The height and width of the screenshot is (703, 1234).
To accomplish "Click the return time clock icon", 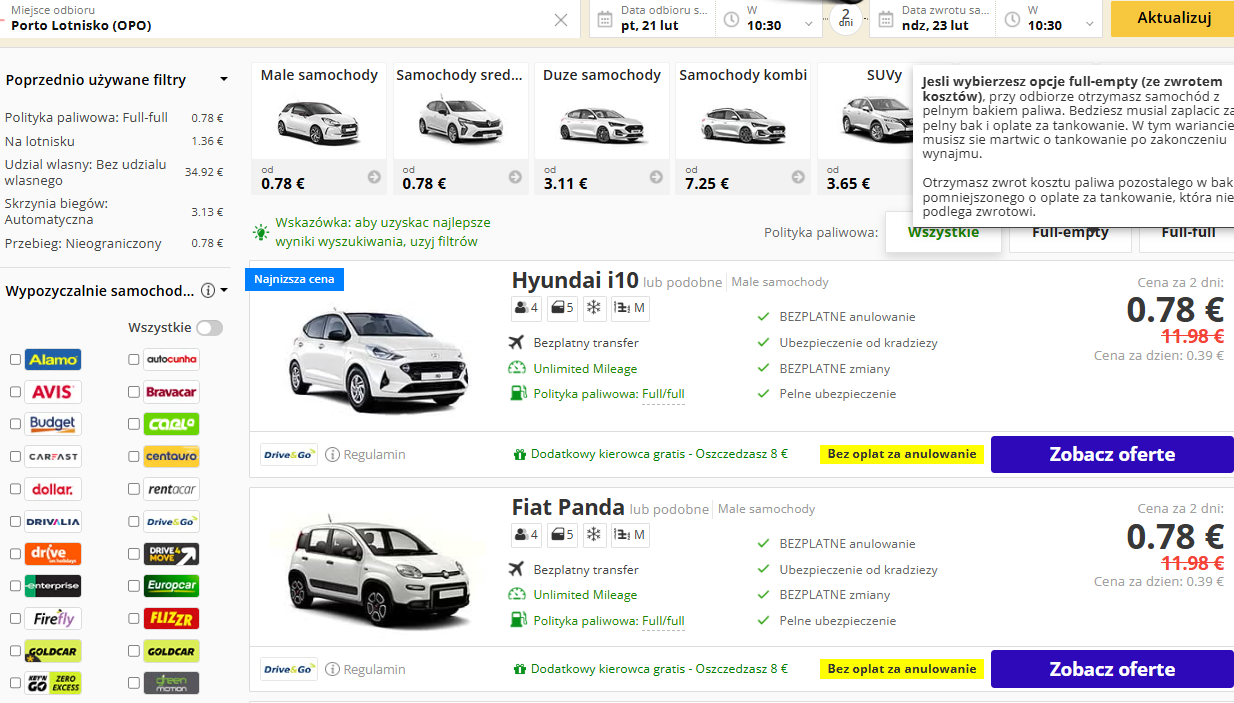I will pos(1013,19).
